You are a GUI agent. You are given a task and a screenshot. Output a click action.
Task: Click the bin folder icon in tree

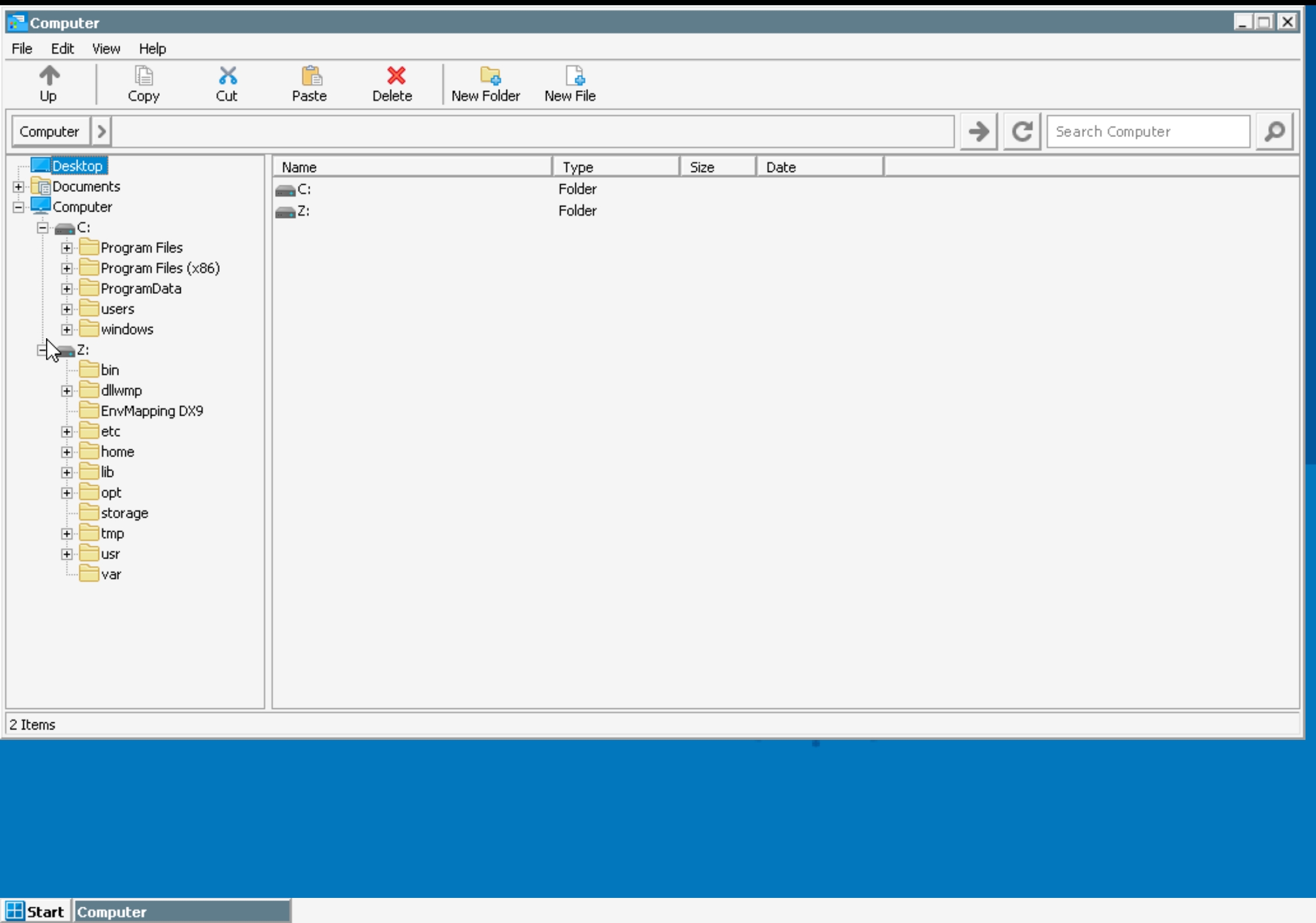(89, 370)
